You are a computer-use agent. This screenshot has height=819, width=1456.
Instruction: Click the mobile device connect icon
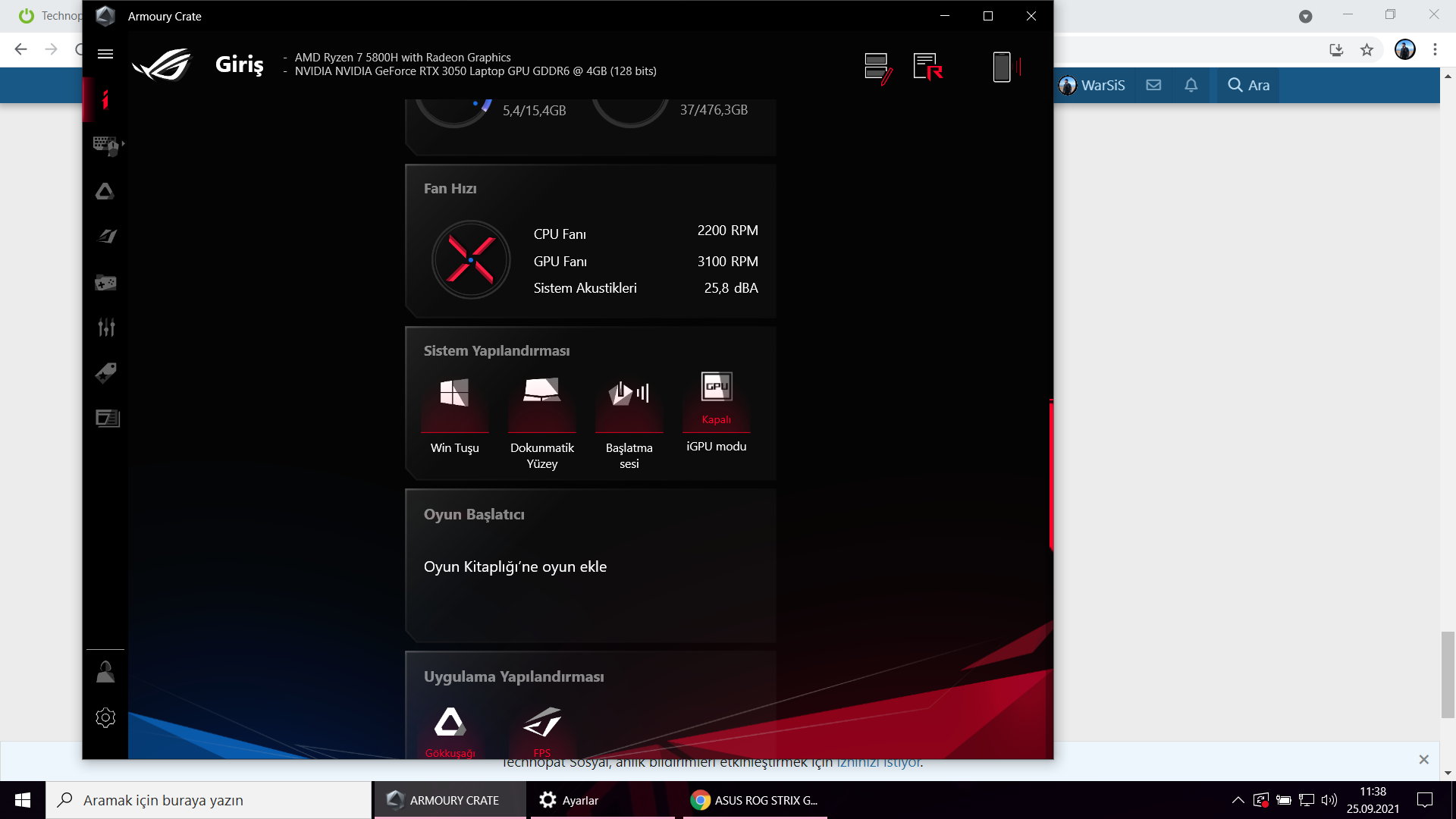click(x=1002, y=67)
